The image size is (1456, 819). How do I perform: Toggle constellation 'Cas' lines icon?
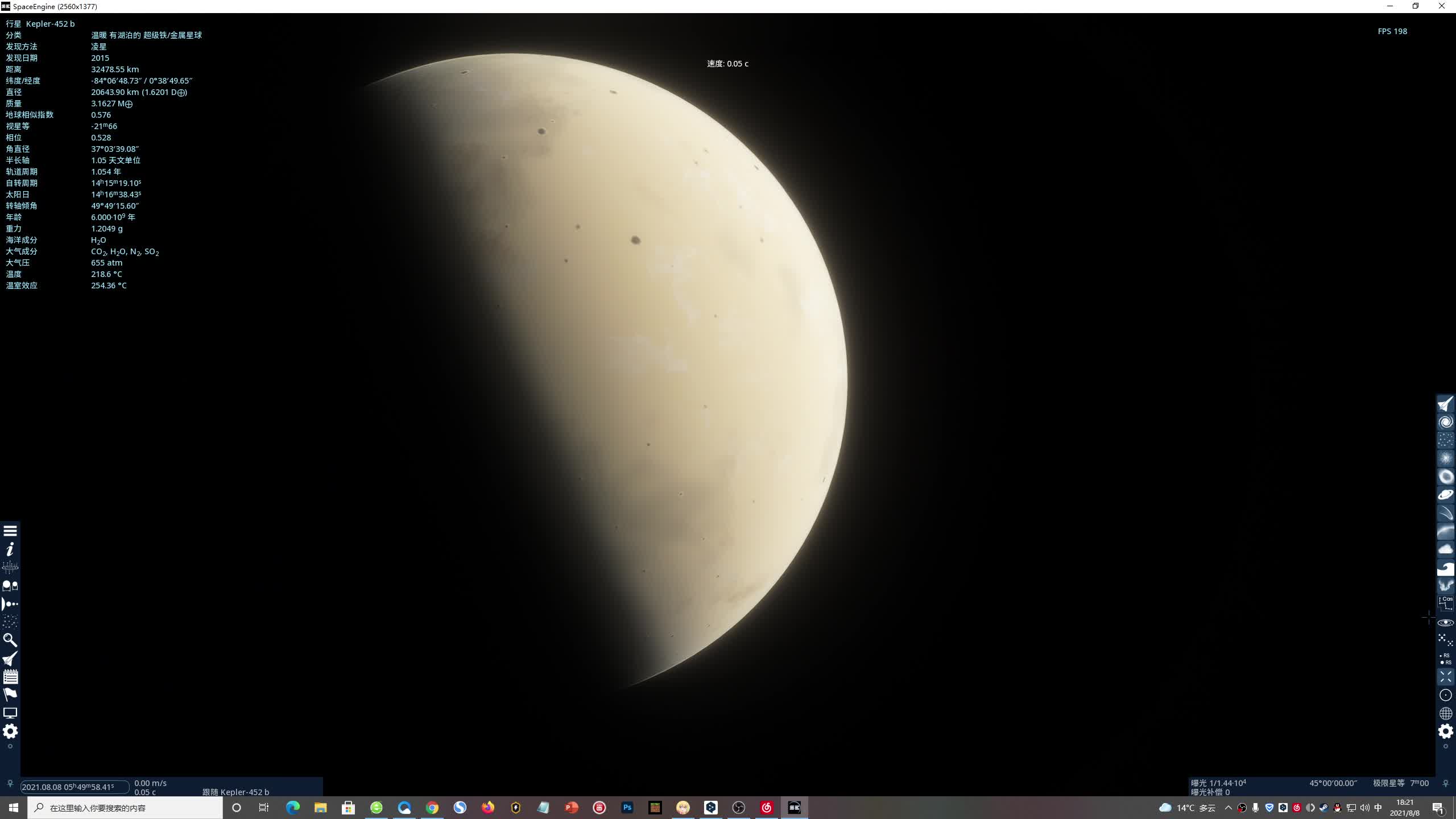point(1446,604)
